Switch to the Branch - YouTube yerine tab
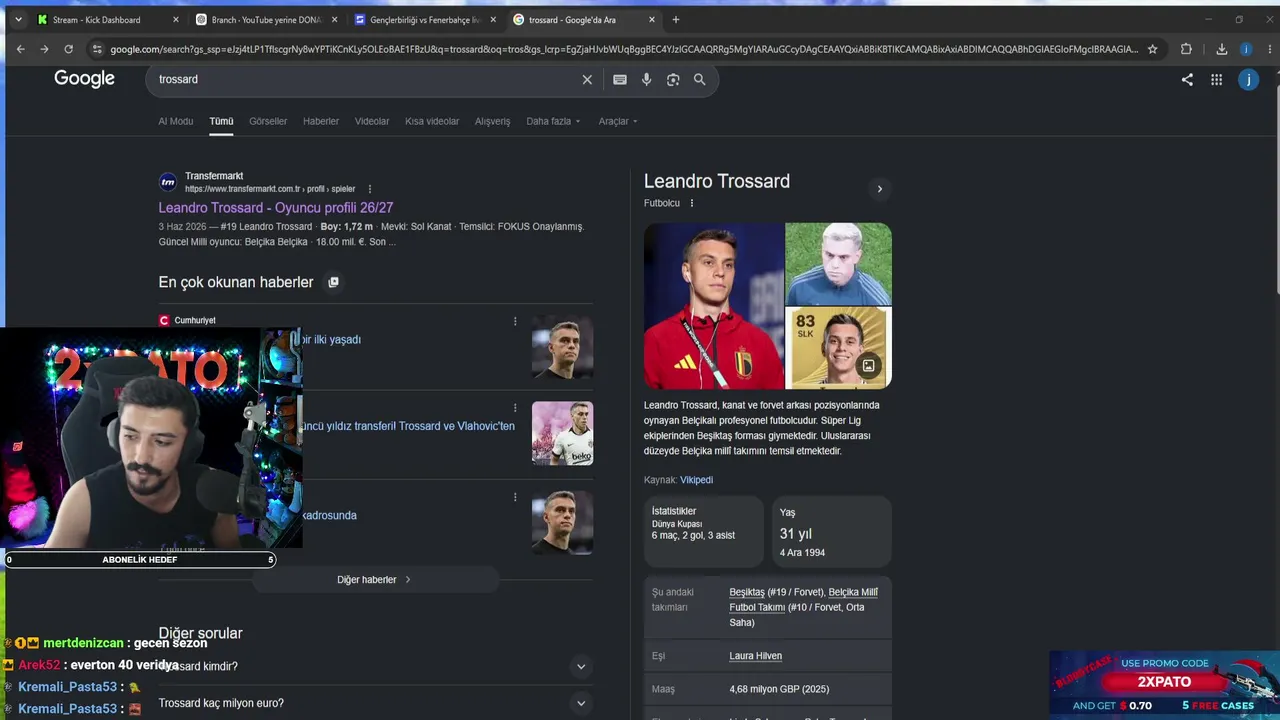Image resolution: width=1280 pixels, height=720 pixels. click(x=266, y=20)
